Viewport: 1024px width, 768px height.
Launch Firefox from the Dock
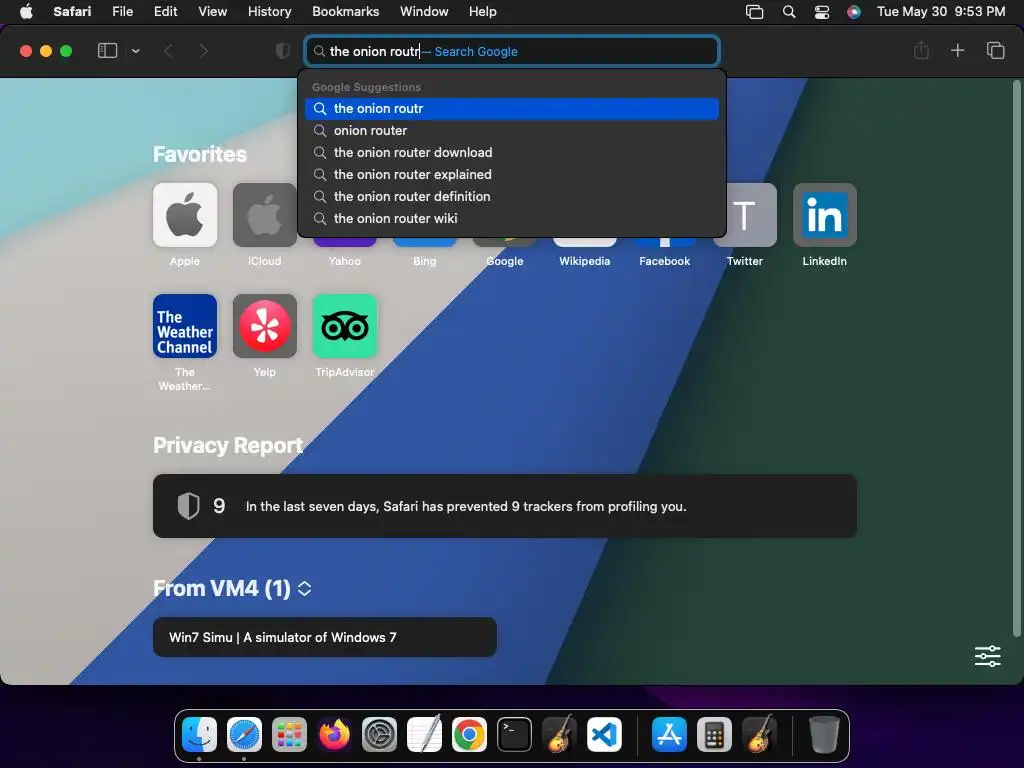pyautogui.click(x=334, y=735)
